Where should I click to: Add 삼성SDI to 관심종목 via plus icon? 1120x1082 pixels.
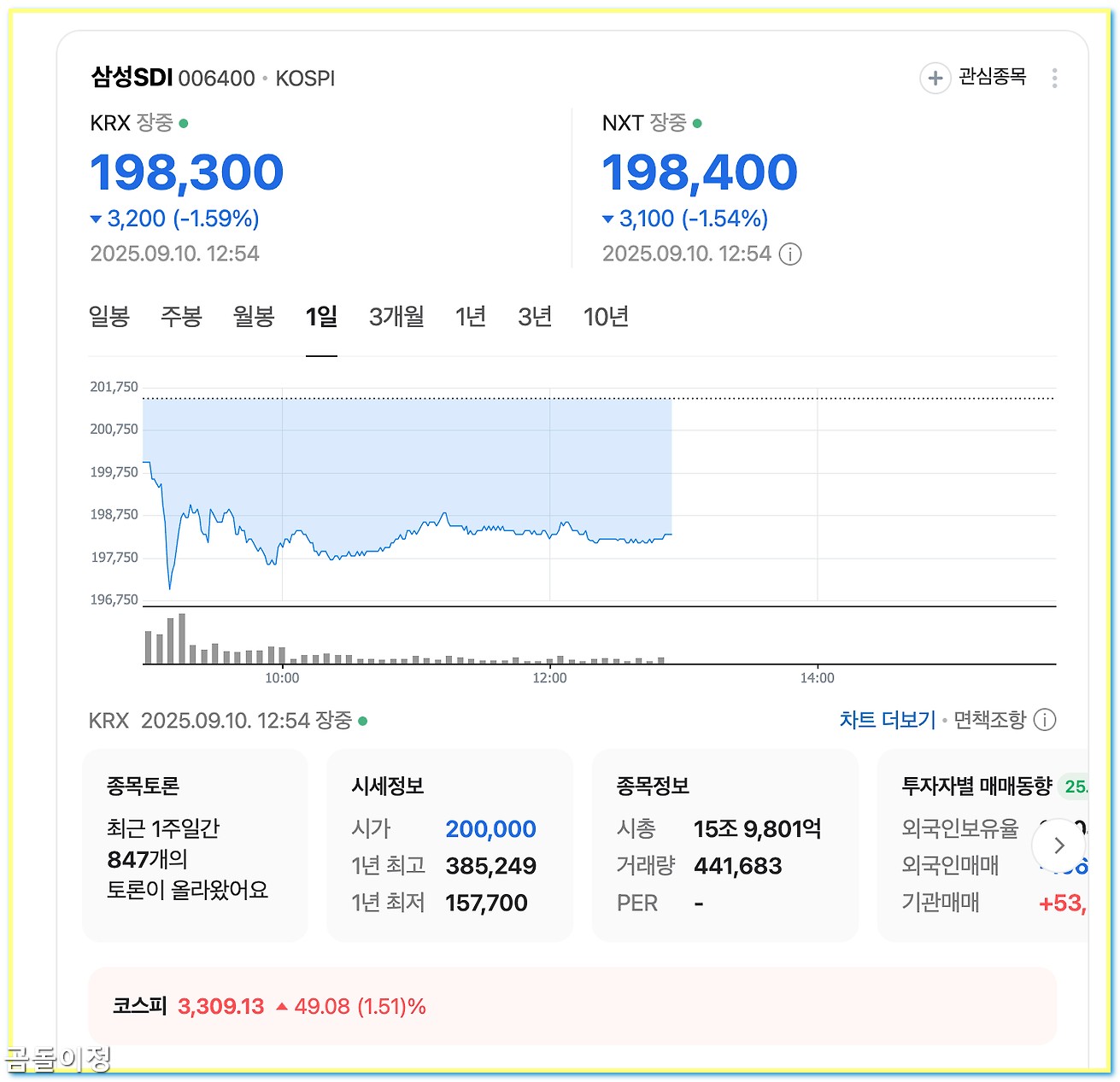point(935,78)
